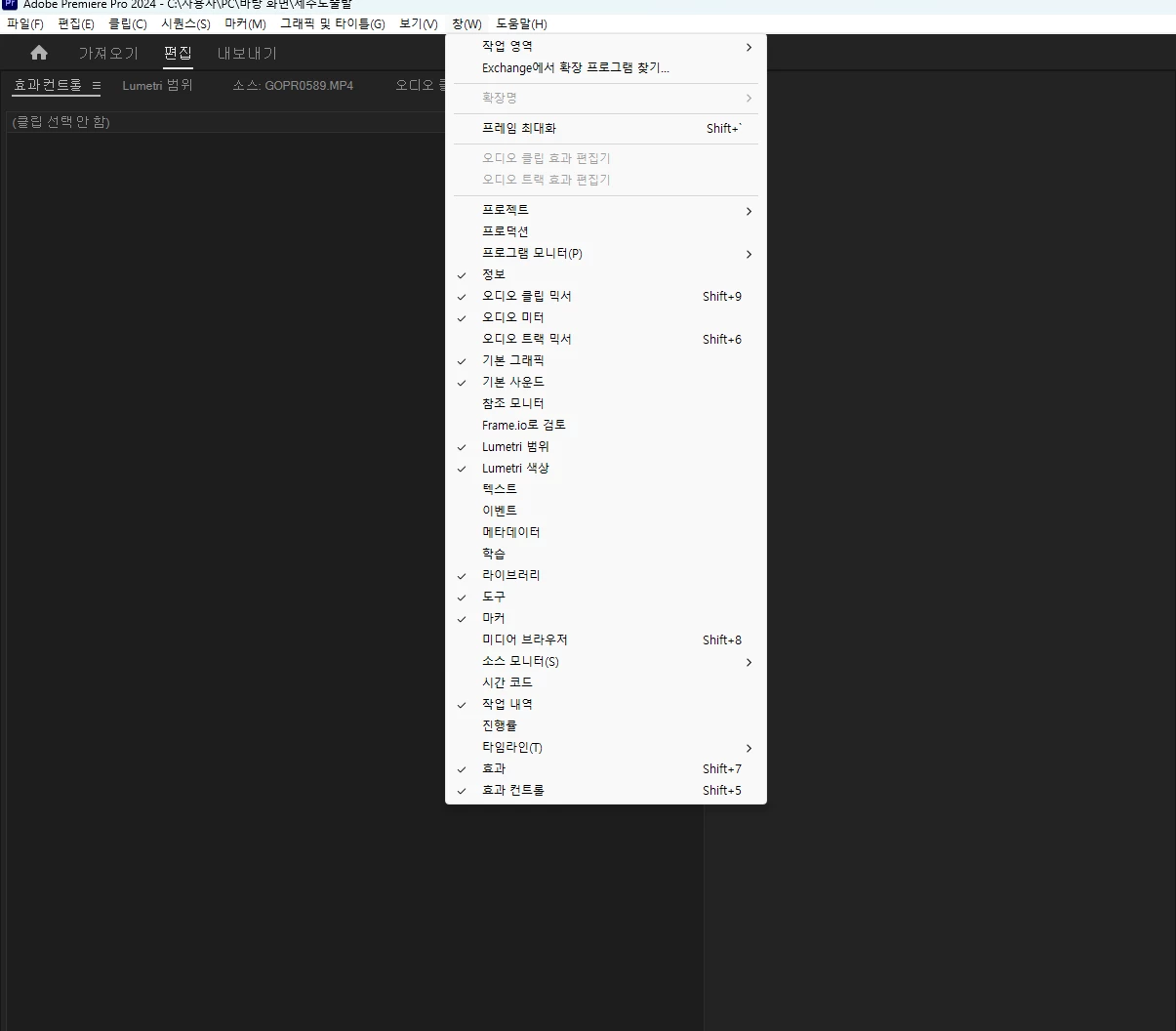This screenshot has width=1176, height=1031.
Task: Open the 도움말(H) menu
Action: [x=522, y=23]
